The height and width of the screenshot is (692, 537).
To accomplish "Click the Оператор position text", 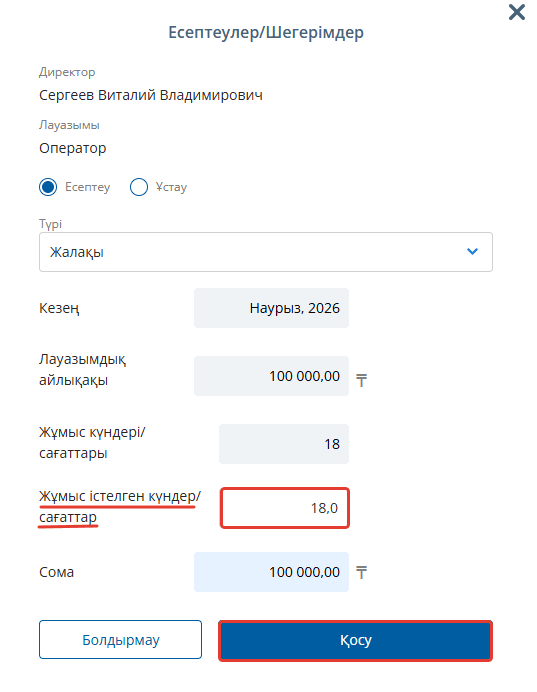I will coord(73,148).
